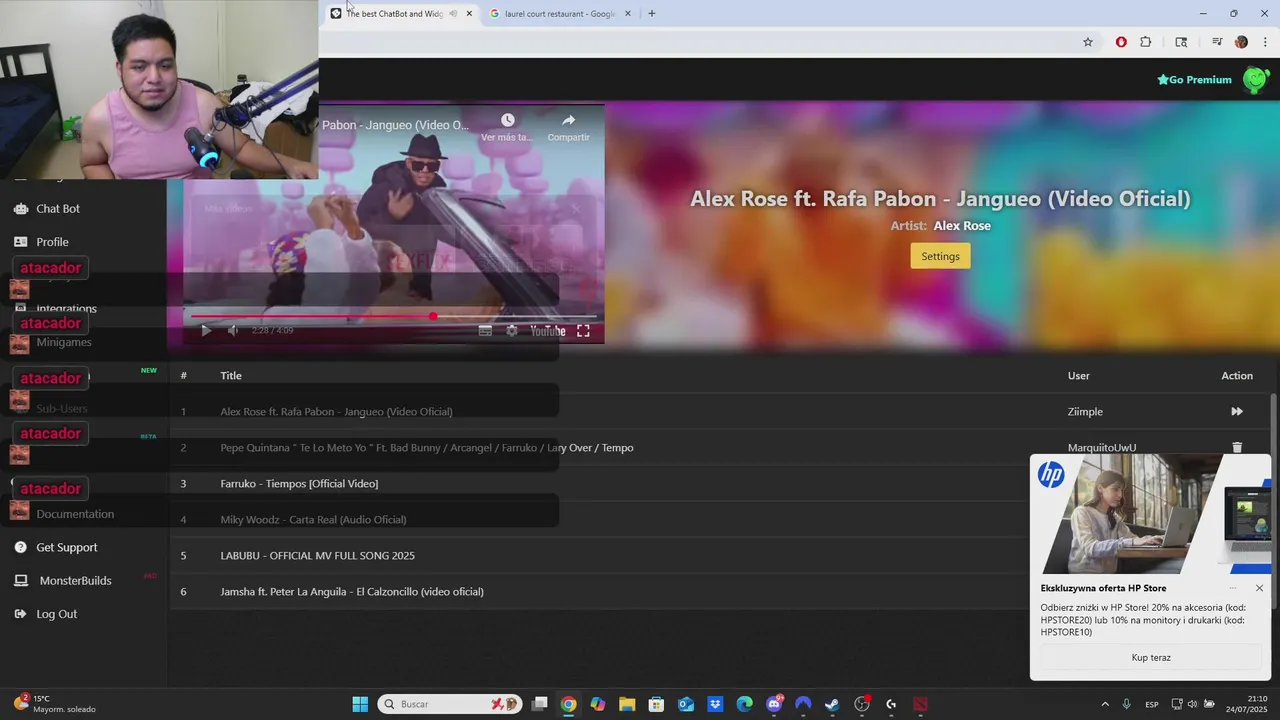The width and height of the screenshot is (1280, 720).
Task: Click Ver más tarde clock icon
Action: 507,120
